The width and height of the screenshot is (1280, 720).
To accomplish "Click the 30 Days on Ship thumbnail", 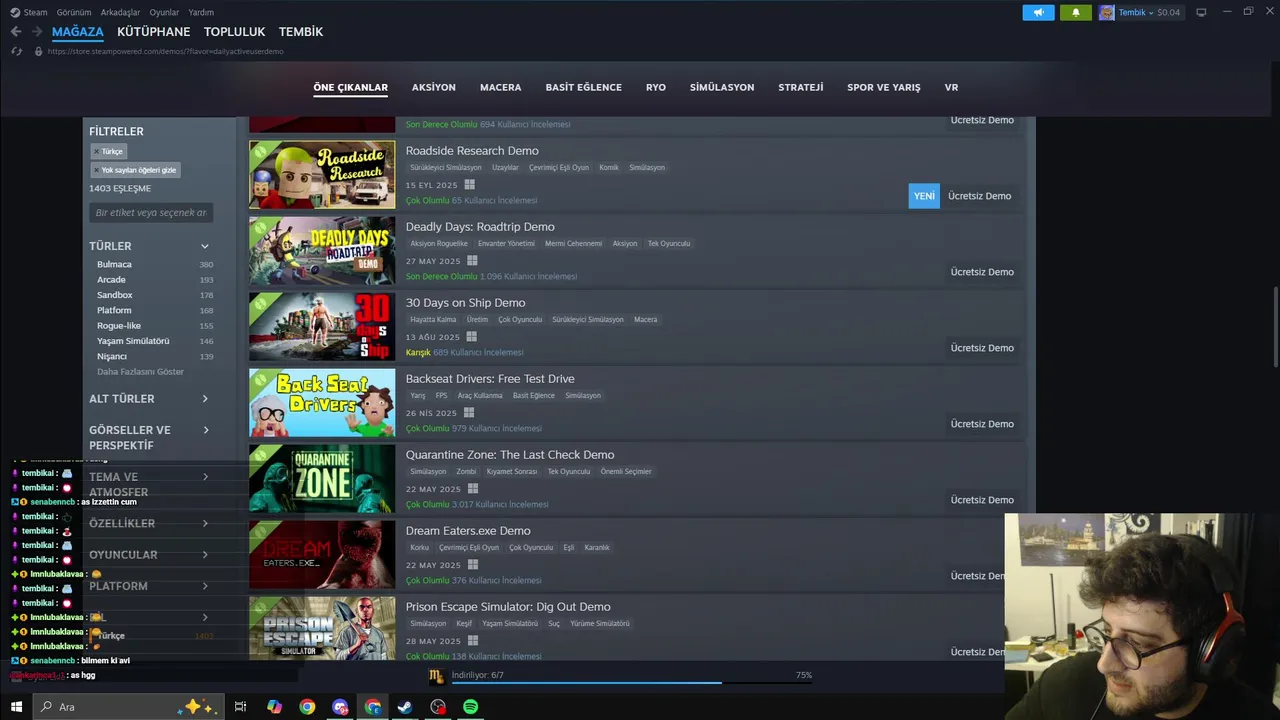I will [x=322, y=327].
